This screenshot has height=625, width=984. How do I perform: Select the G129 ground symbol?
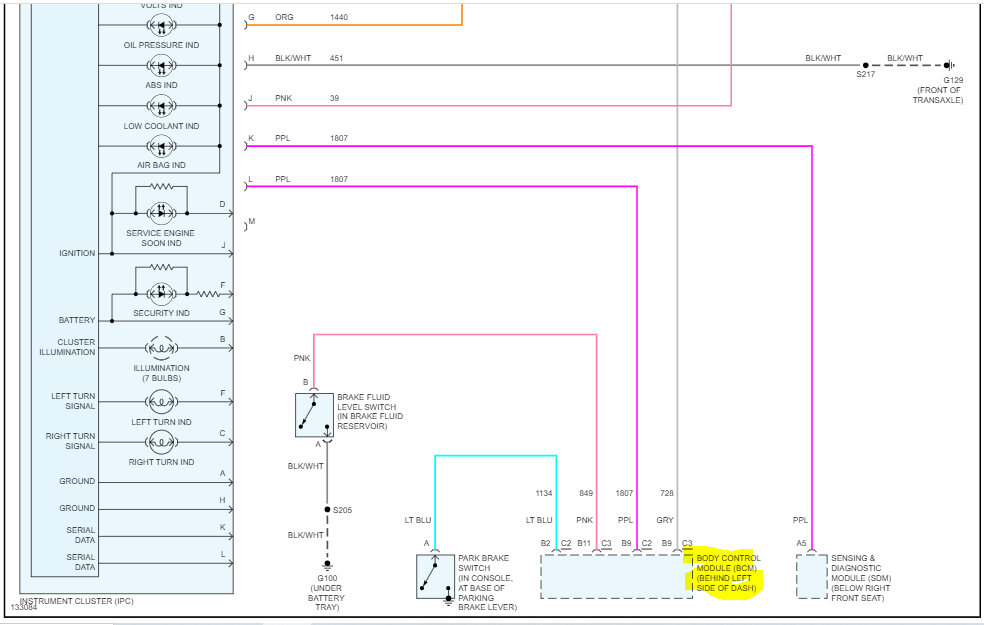[x=950, y=65]
